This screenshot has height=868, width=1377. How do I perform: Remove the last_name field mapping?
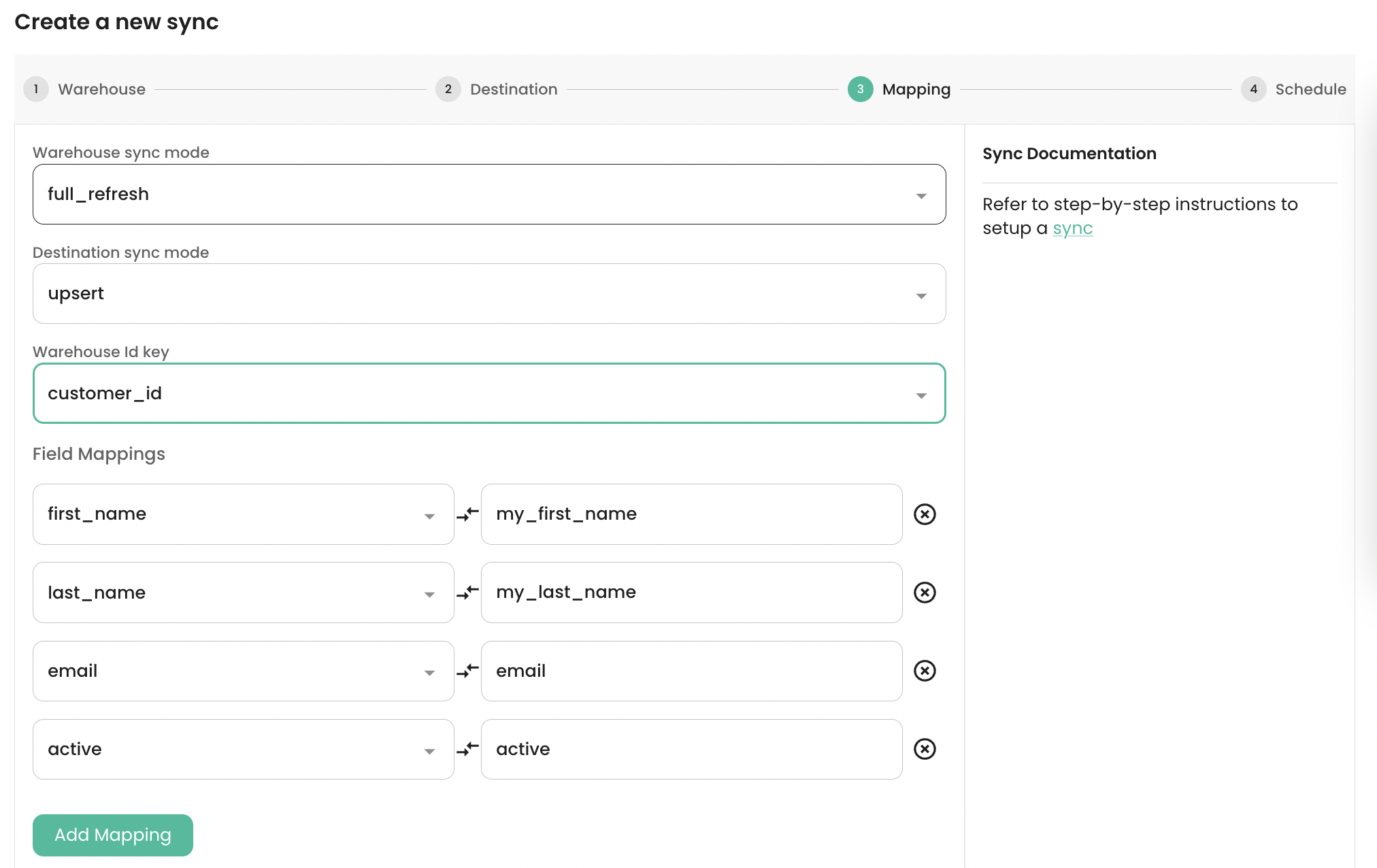click(x=925, y=592)
